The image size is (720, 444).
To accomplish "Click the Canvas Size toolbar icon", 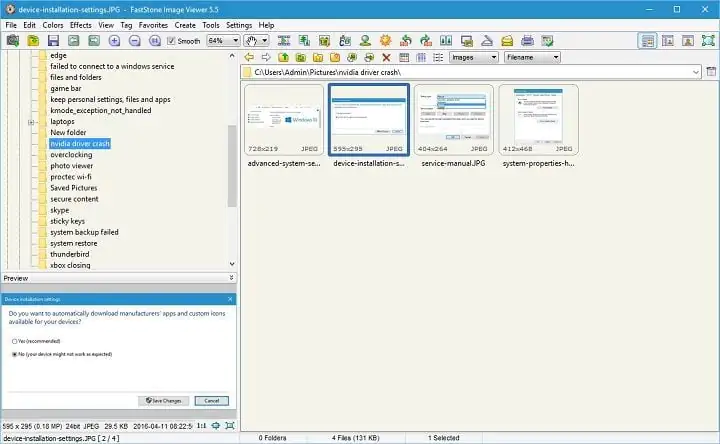I will pos(324,41).
